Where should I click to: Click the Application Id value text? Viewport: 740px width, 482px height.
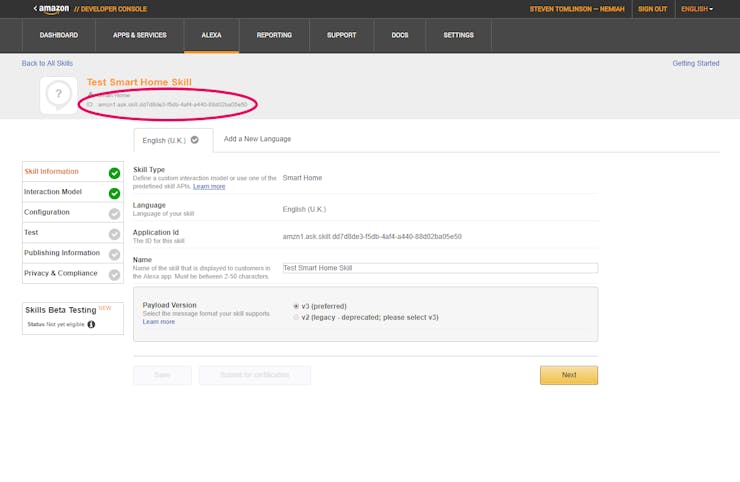[372, 237]
